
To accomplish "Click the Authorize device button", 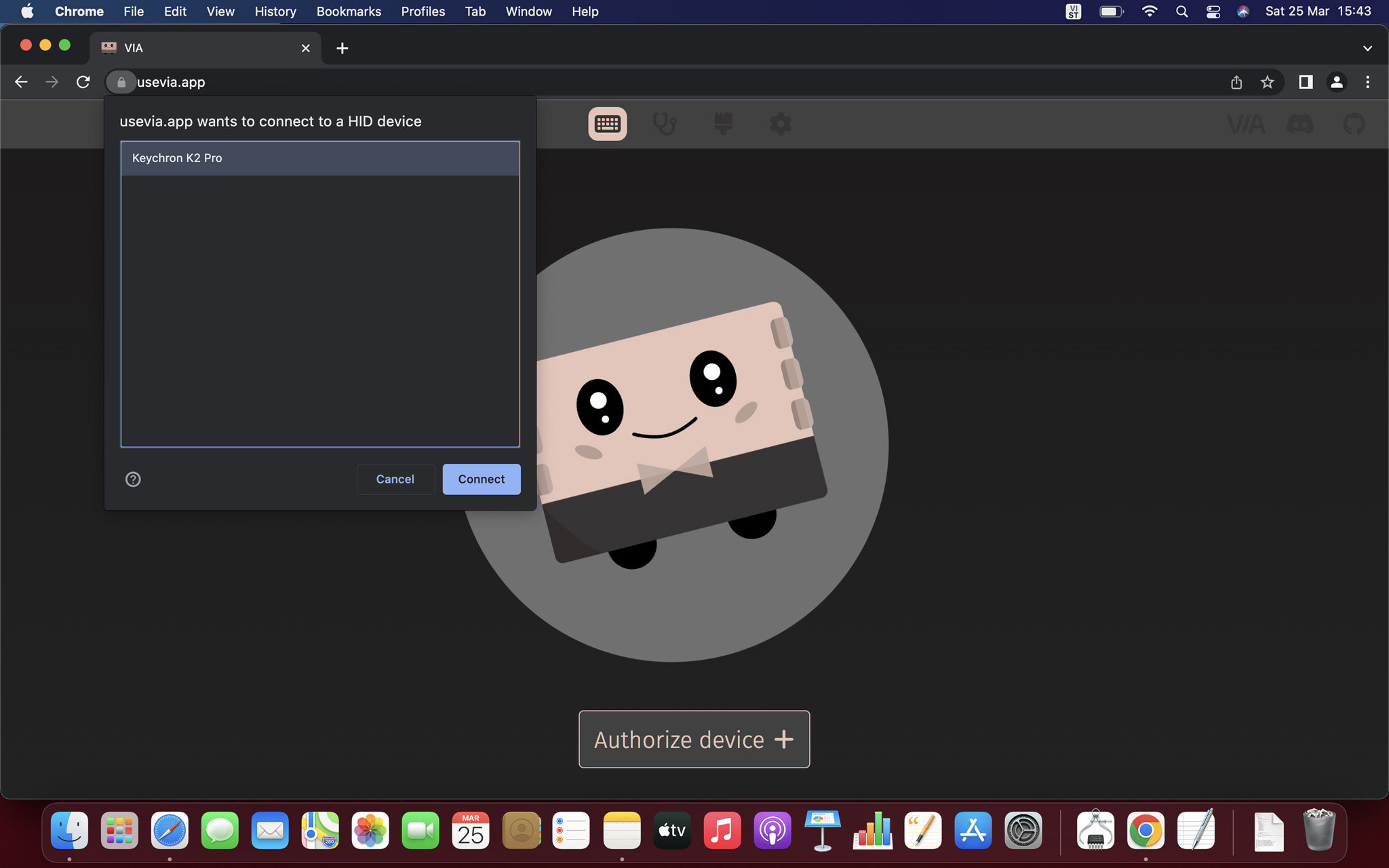I will point(694,739).
